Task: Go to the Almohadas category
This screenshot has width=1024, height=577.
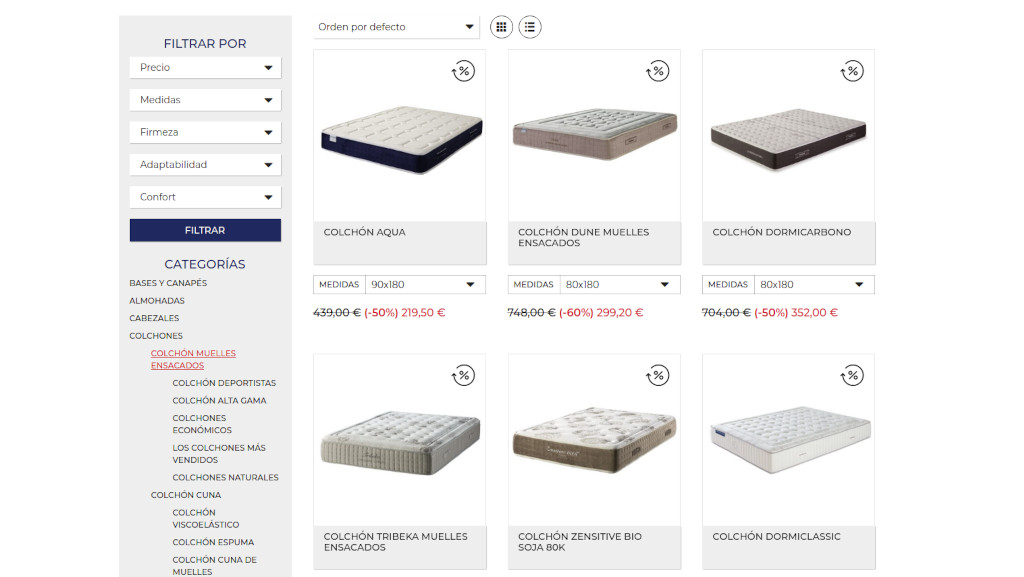Action: (157, 301)
